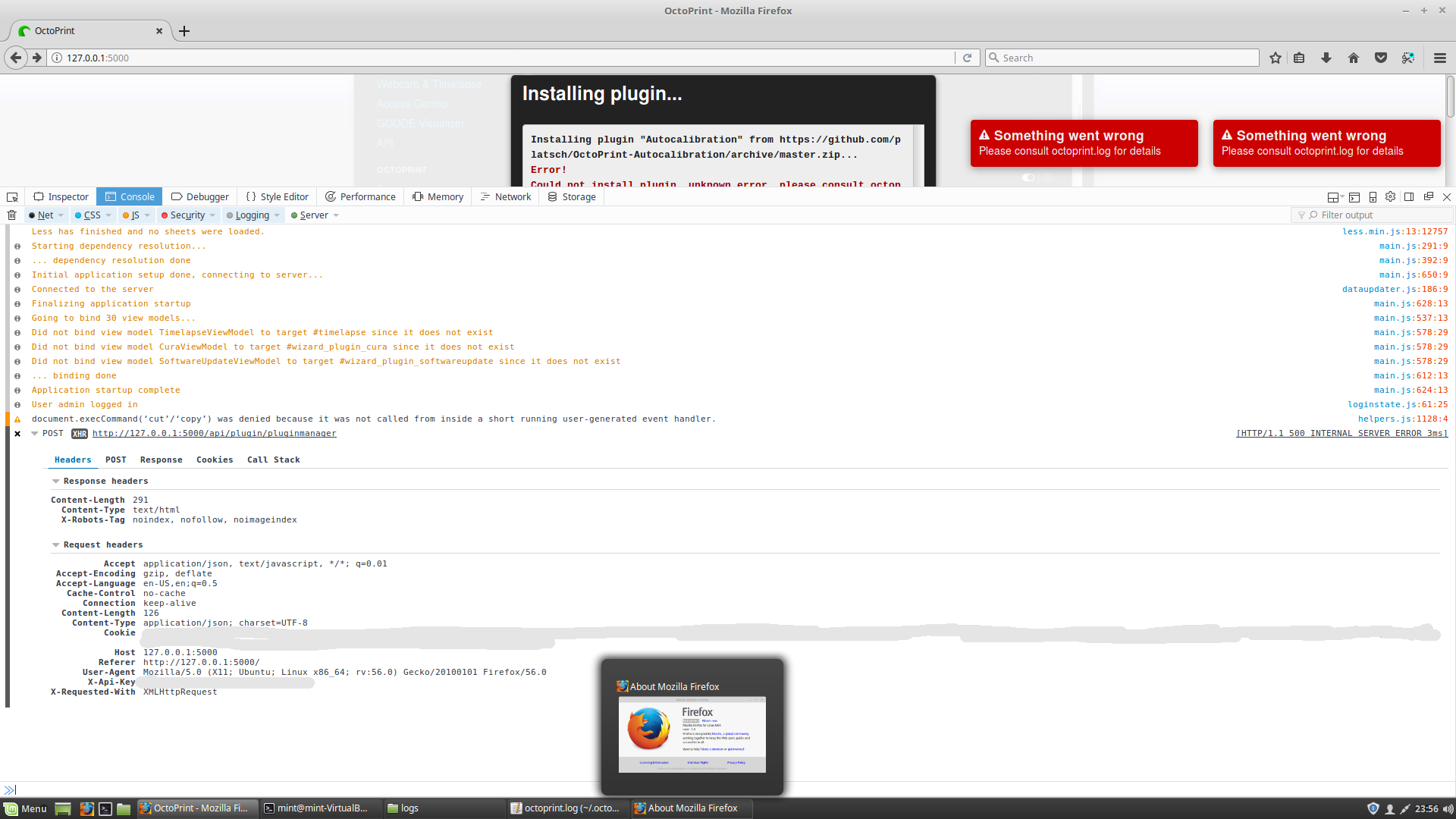This screenshot has height=819, width=1456.
Task: Open the Firefox hamburger menu
Action: (x=1439, y=57)
